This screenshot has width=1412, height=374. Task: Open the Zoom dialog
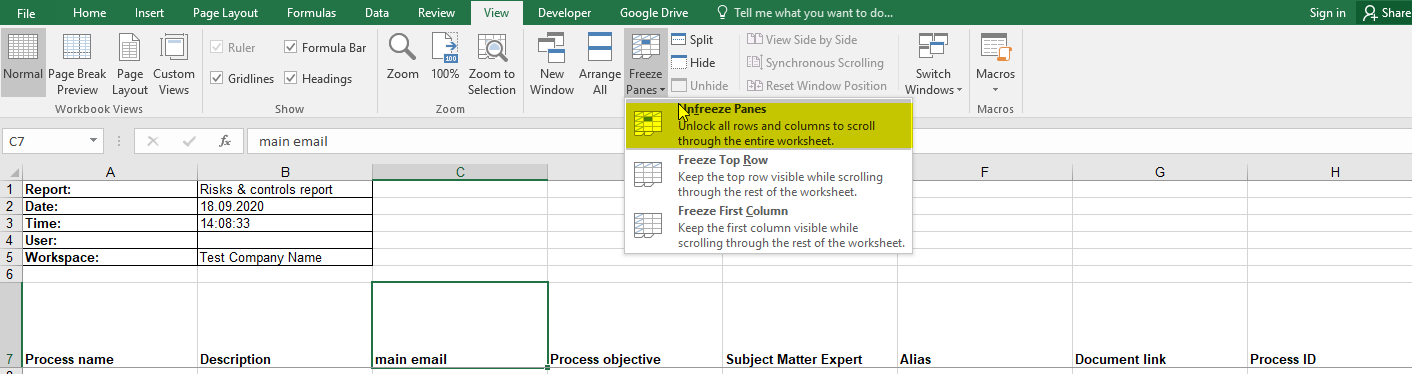(403, 57)
